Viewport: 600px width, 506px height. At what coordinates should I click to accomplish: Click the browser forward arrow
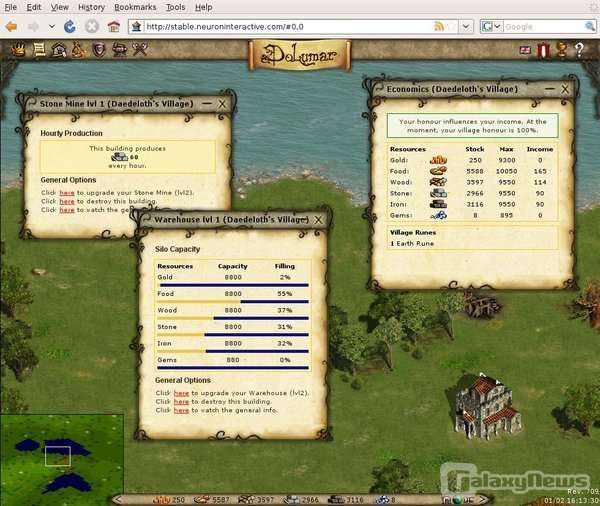tap(33, 26)
